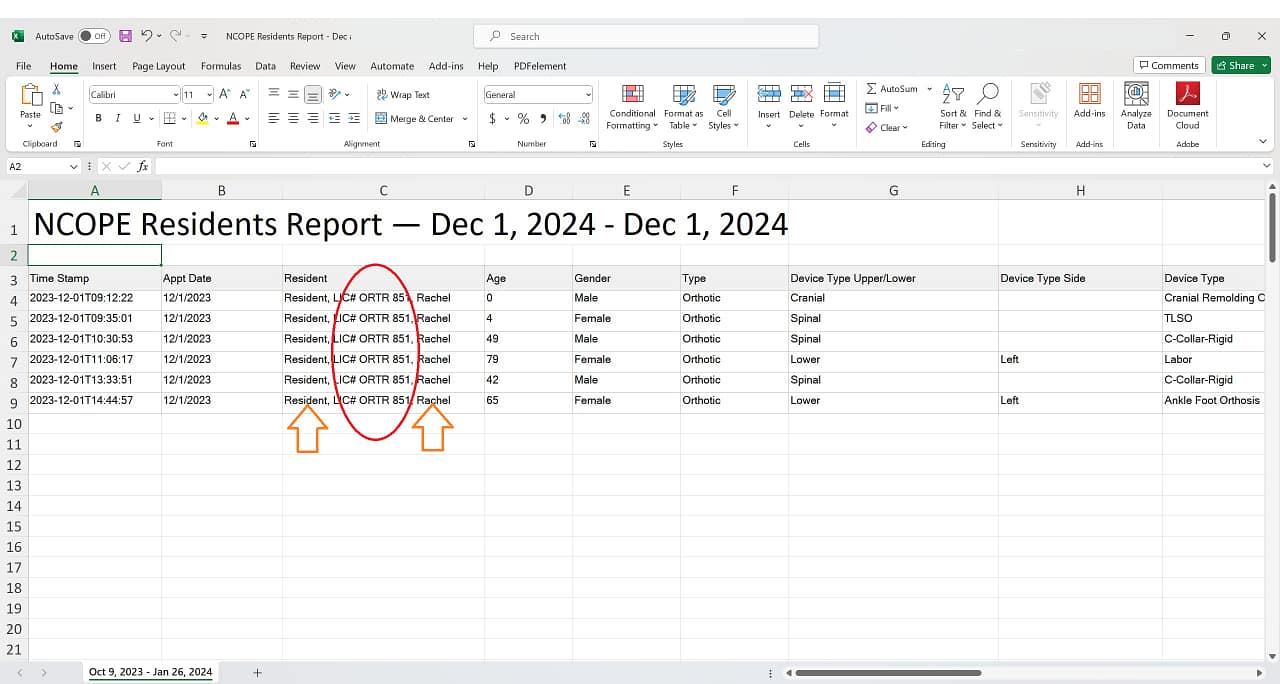The height and width of the screenshot is (684, 1280).
Task: Click the Find & Select magnifier
Action: tap(987, 95)
